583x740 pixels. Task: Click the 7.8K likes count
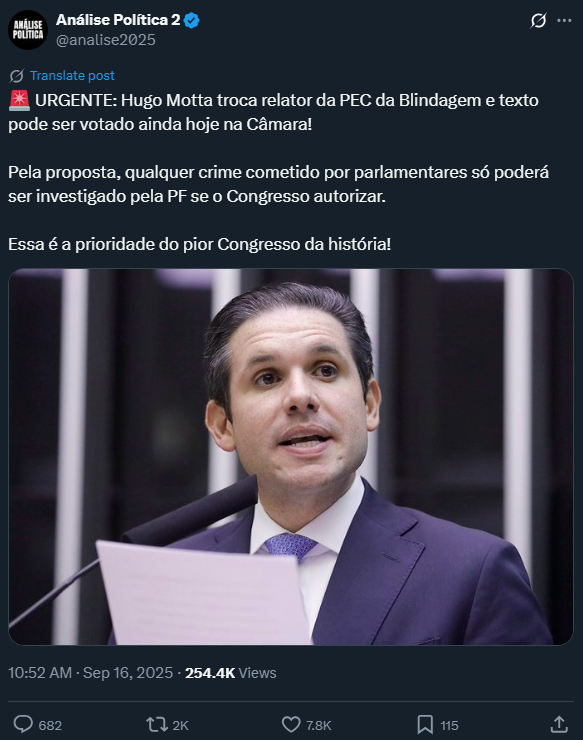tap(319, 725)
